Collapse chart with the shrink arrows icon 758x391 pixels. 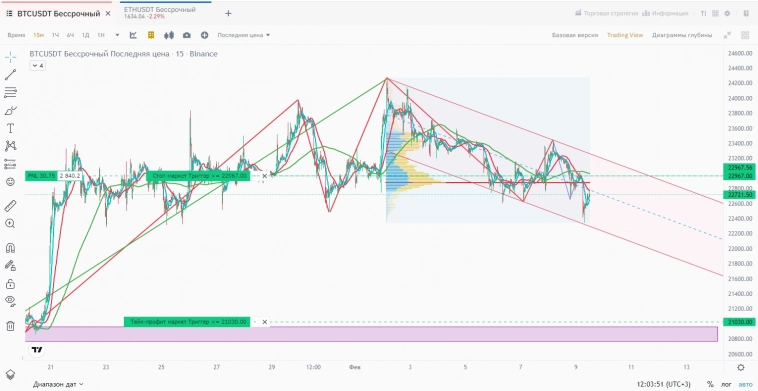click(x=727, y=35)
